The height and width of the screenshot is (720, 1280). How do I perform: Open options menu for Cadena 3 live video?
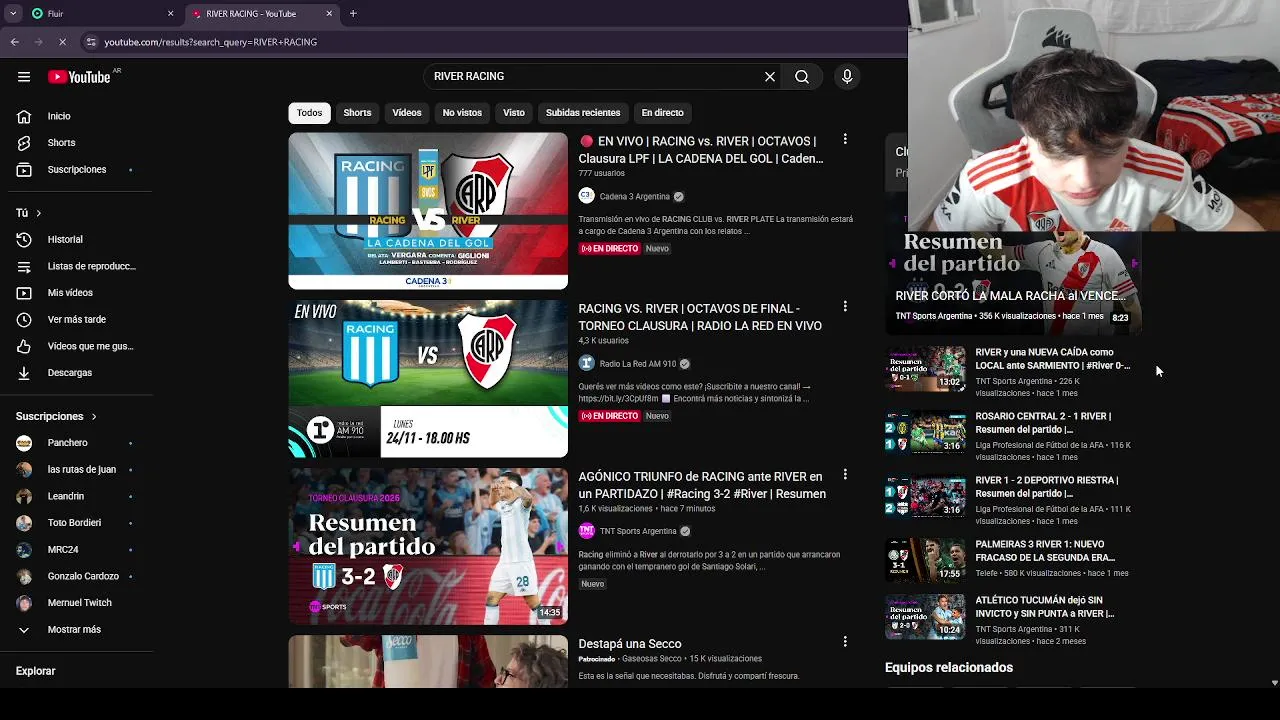pos(845,139)
